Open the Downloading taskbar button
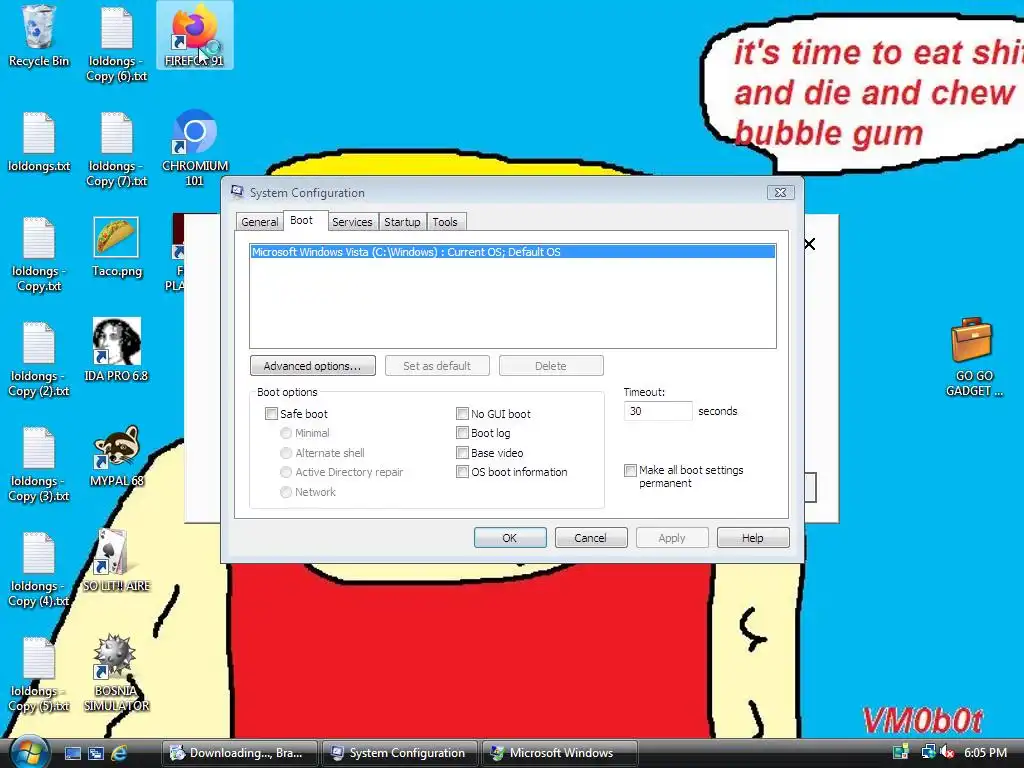The width and height of the screenshot is (1024, 768). (x=240, y=753)
